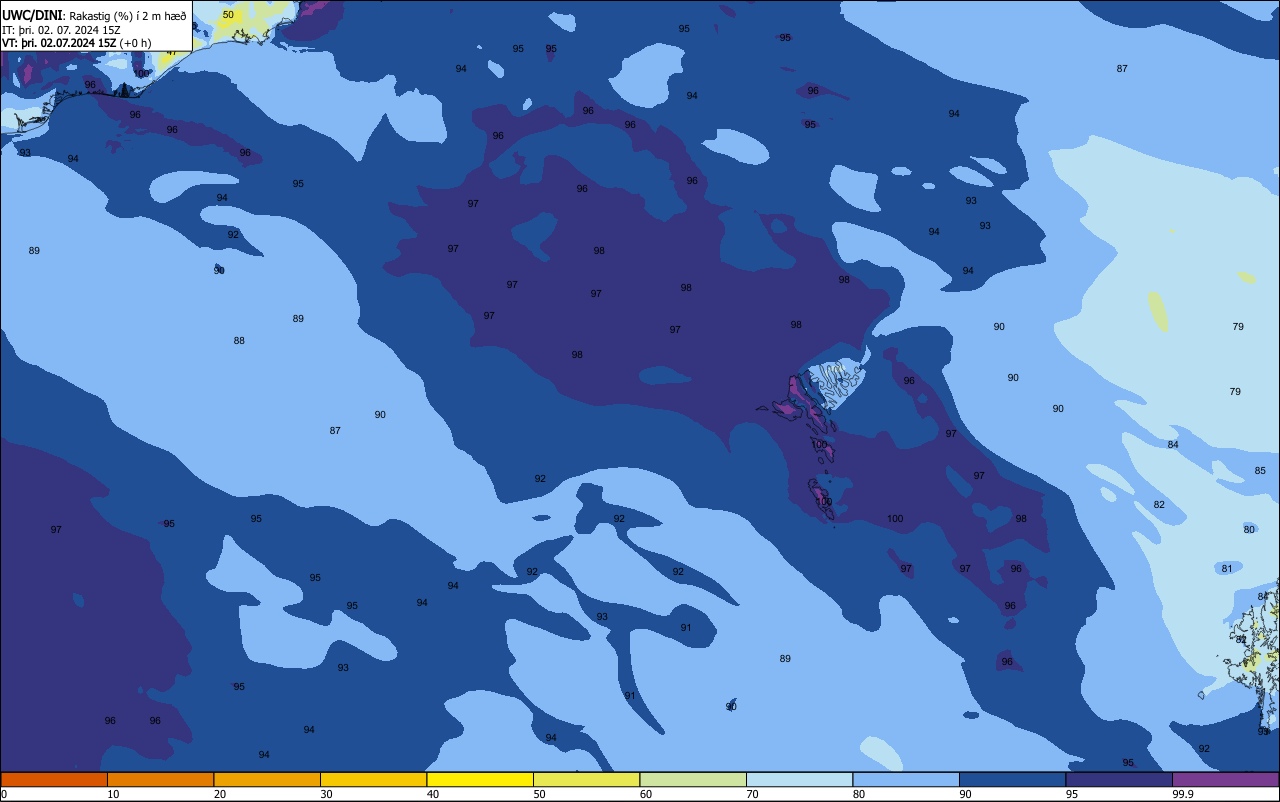Select the 'Rakastig (%) í 2 m hæð' label
Screen dimensions: 1280x802
[128, 15]
